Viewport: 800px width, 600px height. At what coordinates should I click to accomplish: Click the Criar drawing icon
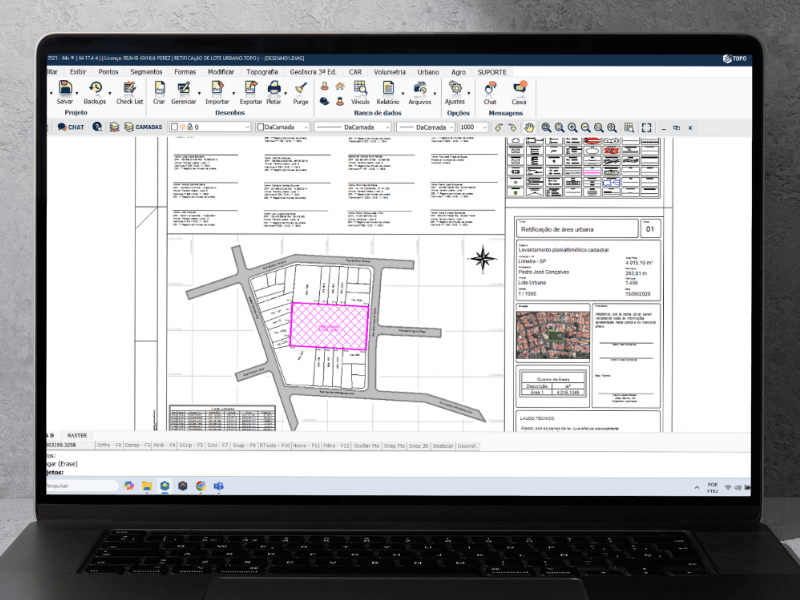(x=159, y=89)
